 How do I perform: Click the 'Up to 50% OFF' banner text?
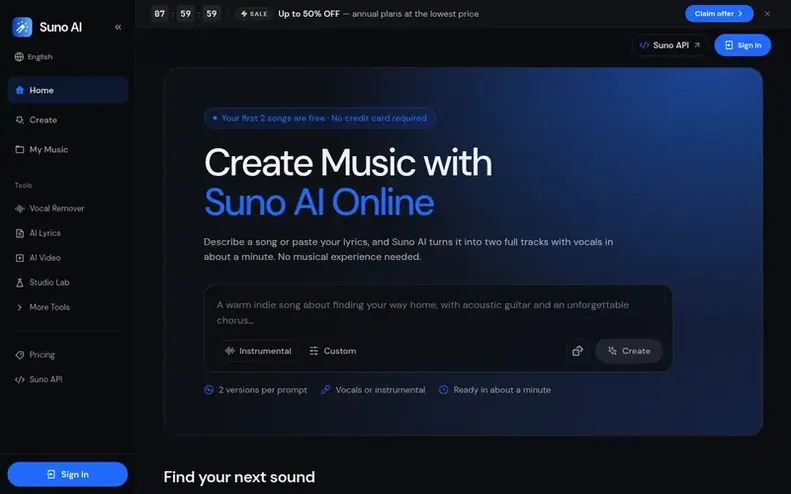click(309, 14)
